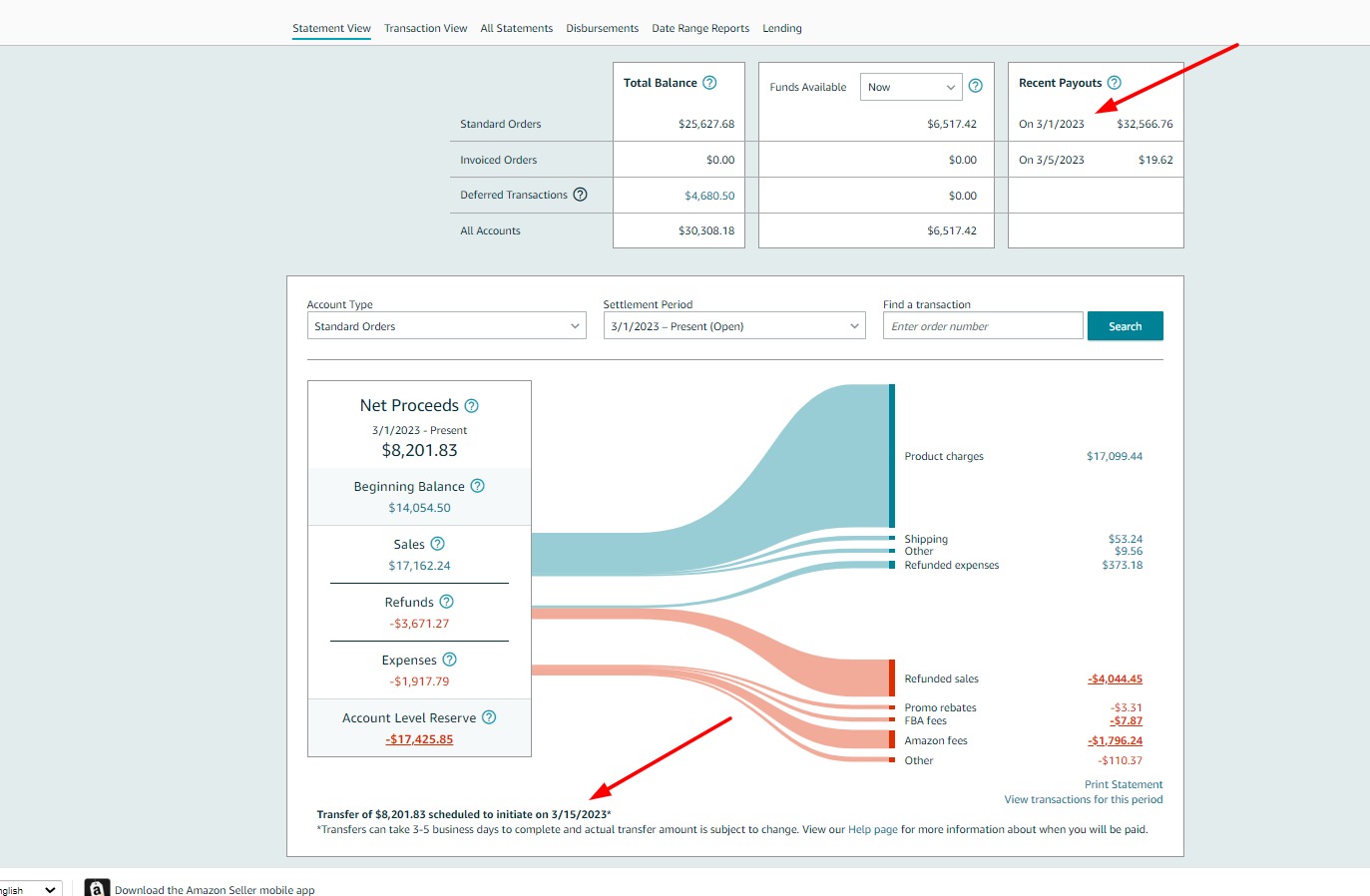The image size is (1370, 896).
Task: Open the Disbursements tab
Action: click(602, 28)
